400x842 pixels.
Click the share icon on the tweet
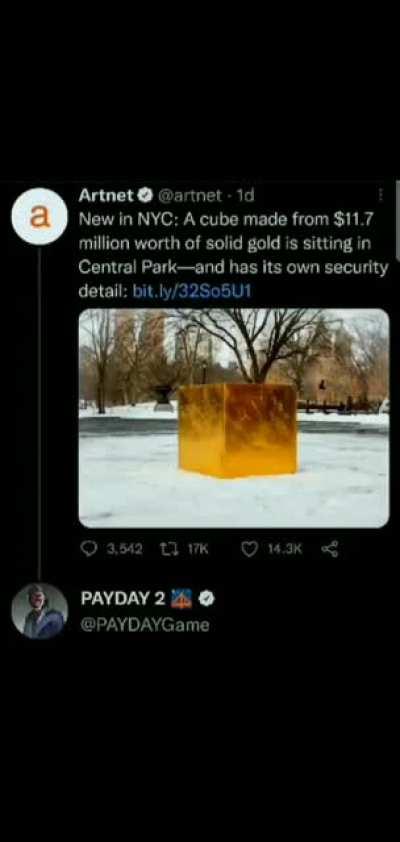point(329,549)
